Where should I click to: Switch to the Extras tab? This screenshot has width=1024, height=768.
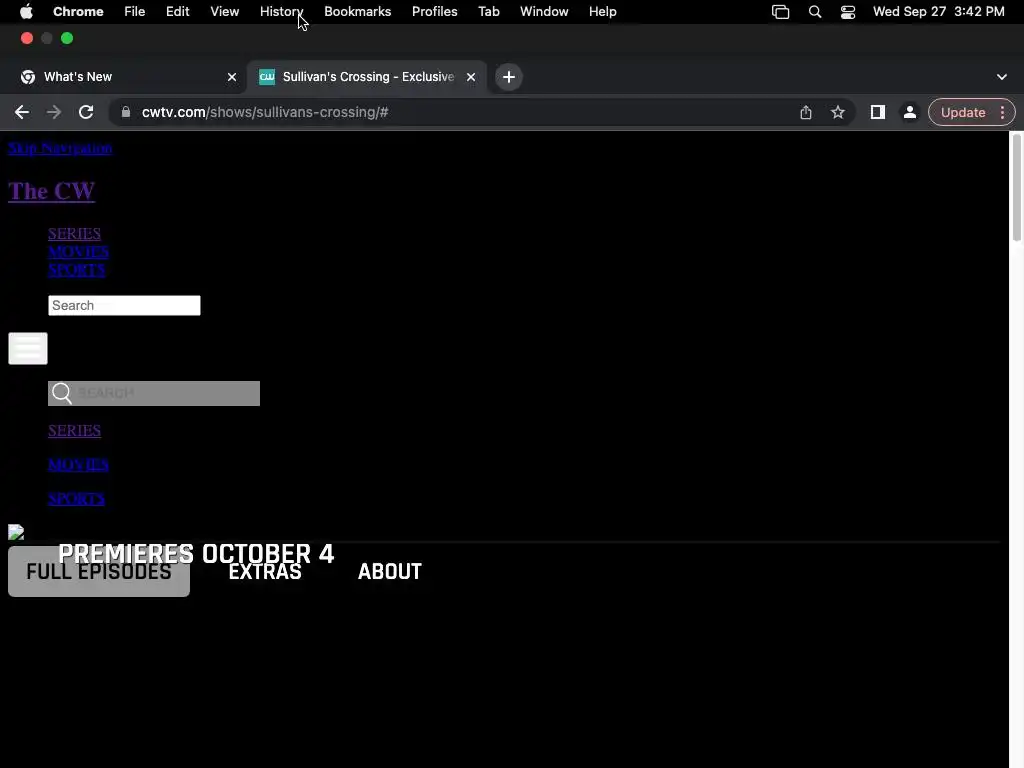coord(264,571)
